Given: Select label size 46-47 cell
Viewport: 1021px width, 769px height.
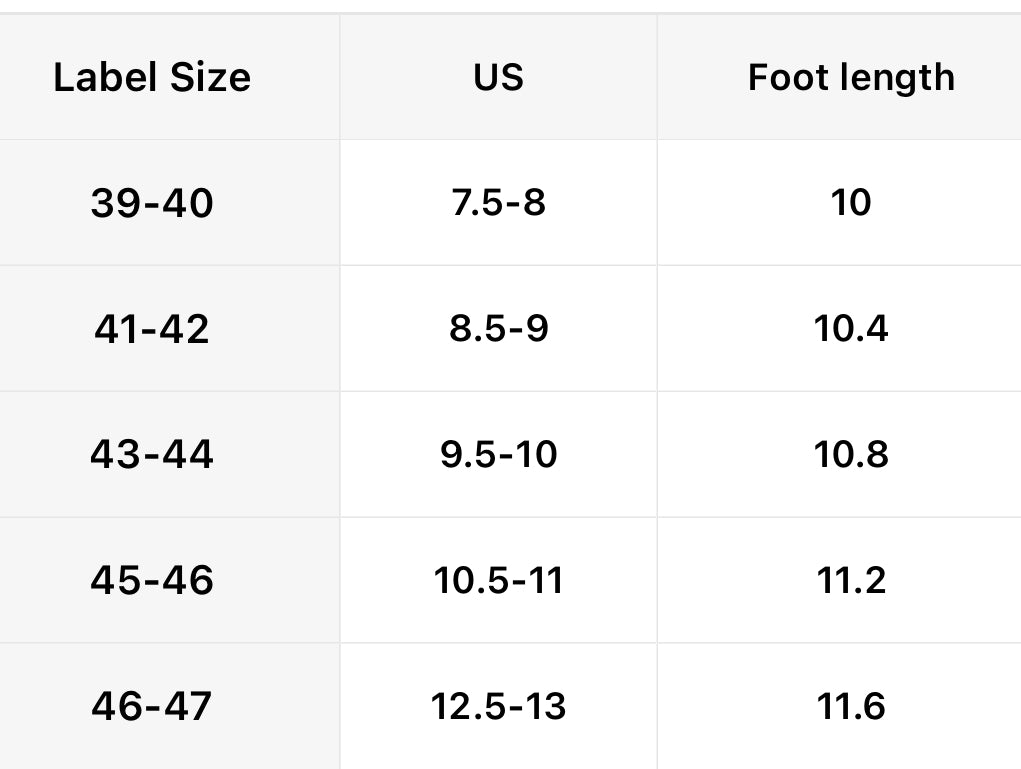Looking at the screenshot, I should [x=152, y=707].
